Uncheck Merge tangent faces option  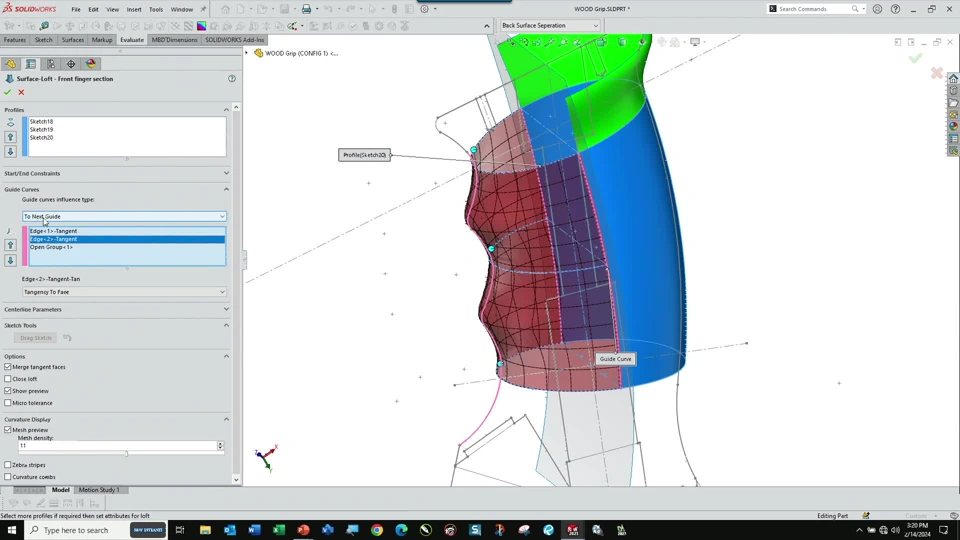point(8,367)
